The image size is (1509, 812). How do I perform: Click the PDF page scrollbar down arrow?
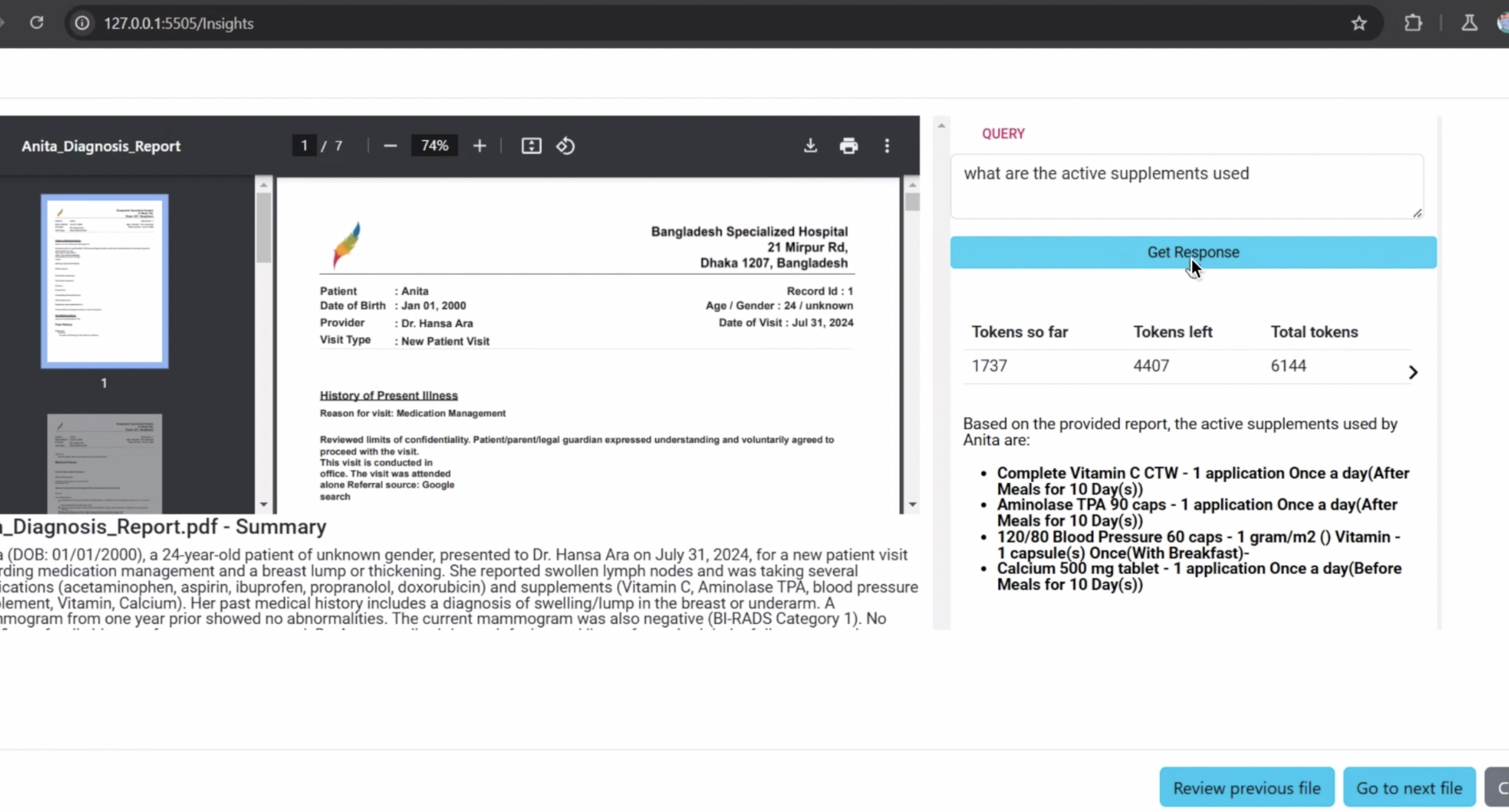912,504
